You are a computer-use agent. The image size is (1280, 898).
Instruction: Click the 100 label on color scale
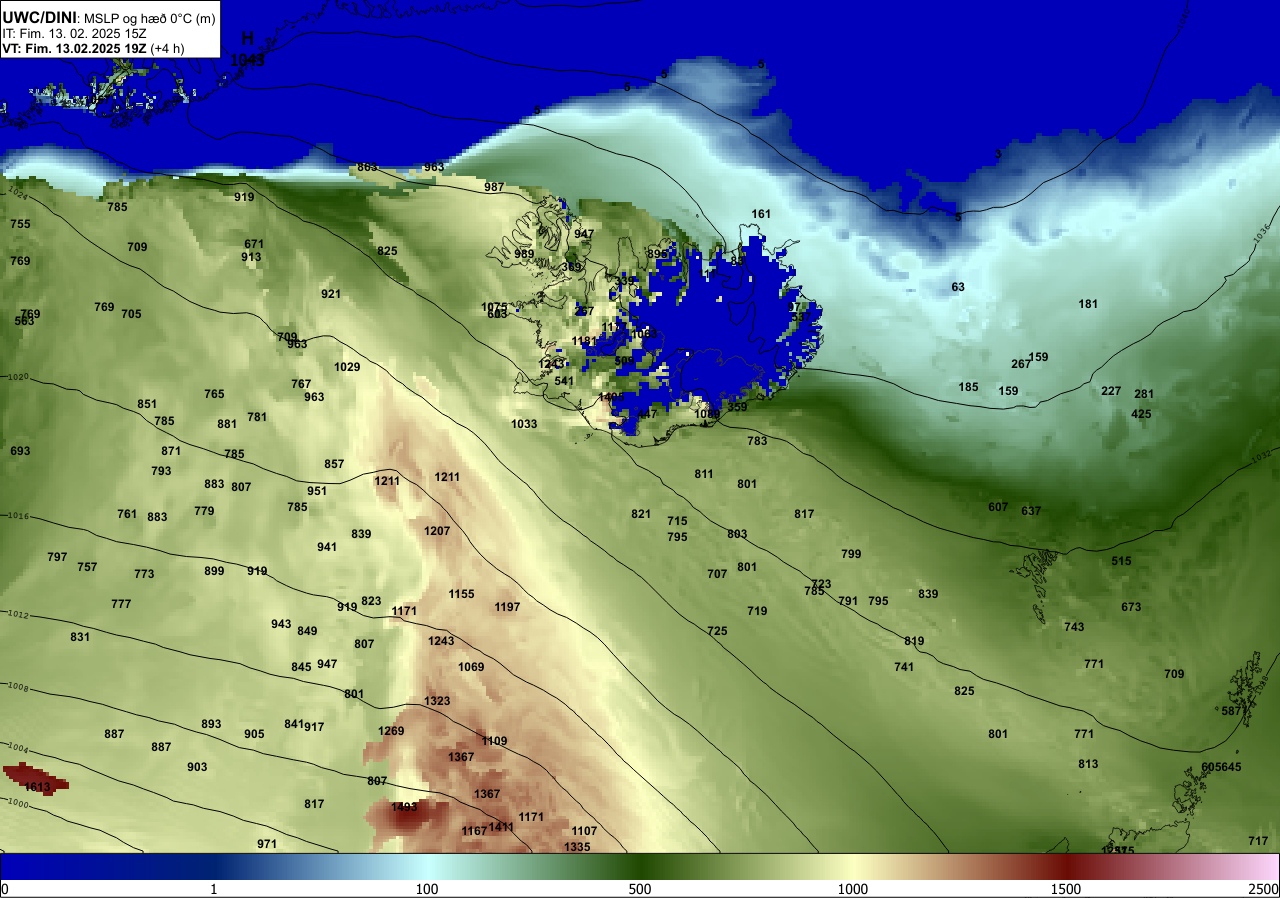pyautogui.click(x=427, y=890)
